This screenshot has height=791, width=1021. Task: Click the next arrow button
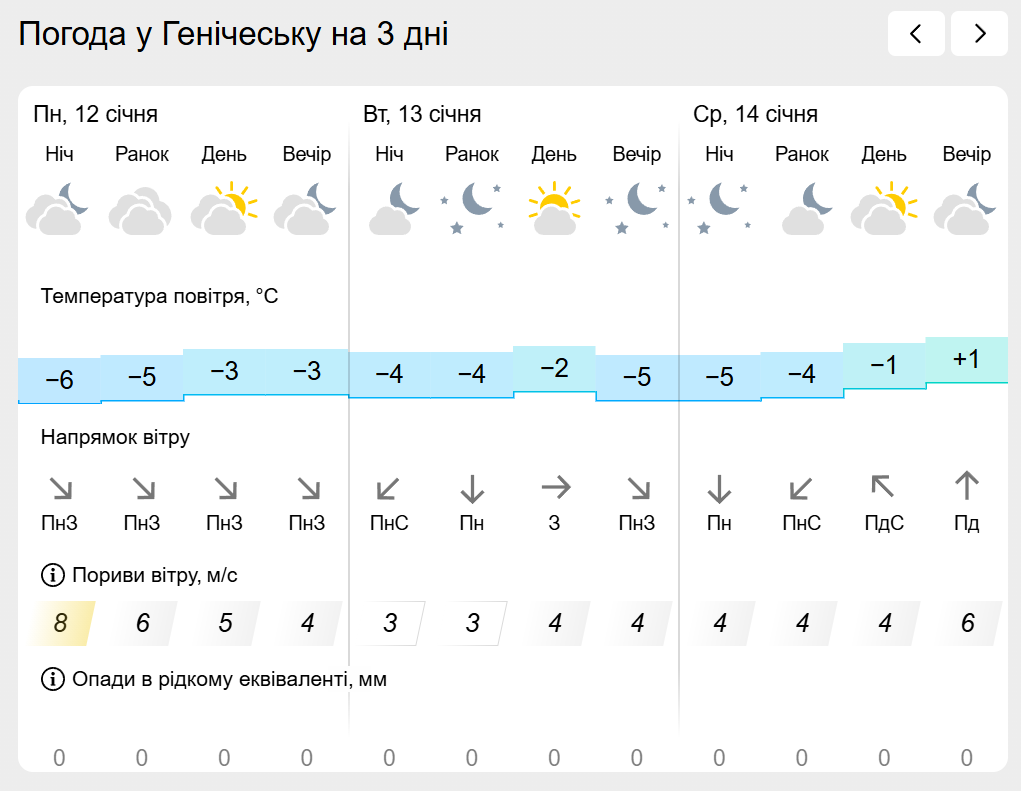tap(979, 34)
